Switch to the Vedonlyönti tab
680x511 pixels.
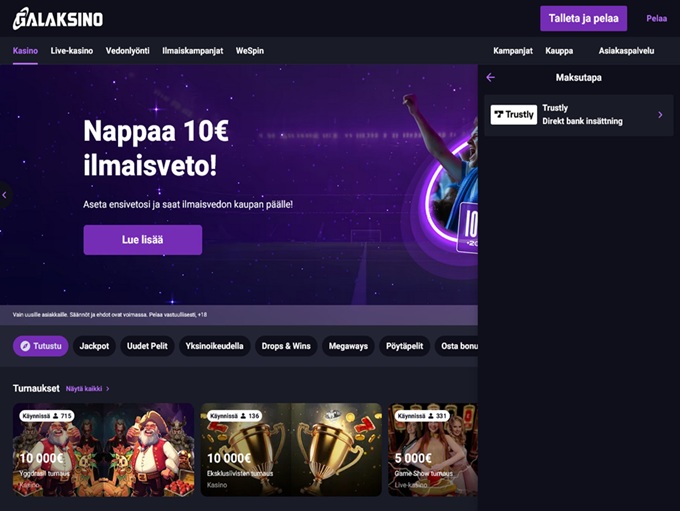128,51
